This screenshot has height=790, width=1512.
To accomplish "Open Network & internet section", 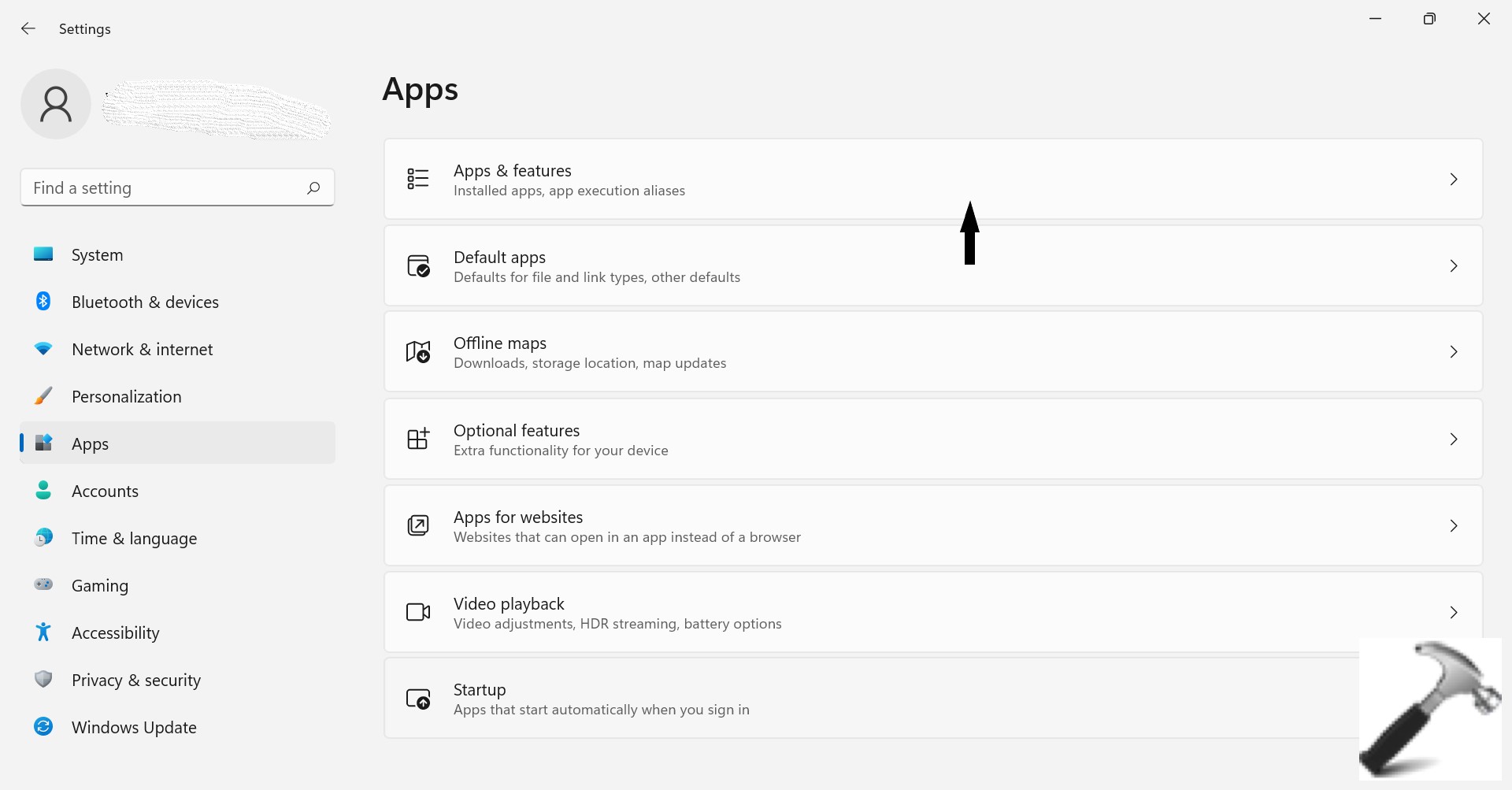I will [x=143, y=350].
